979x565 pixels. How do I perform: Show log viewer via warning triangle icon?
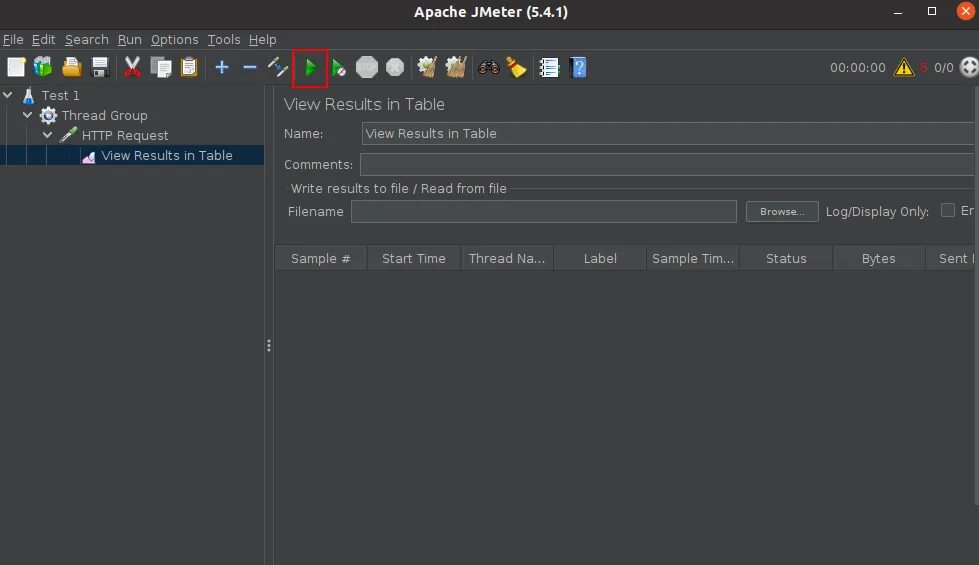pos(903,67)
